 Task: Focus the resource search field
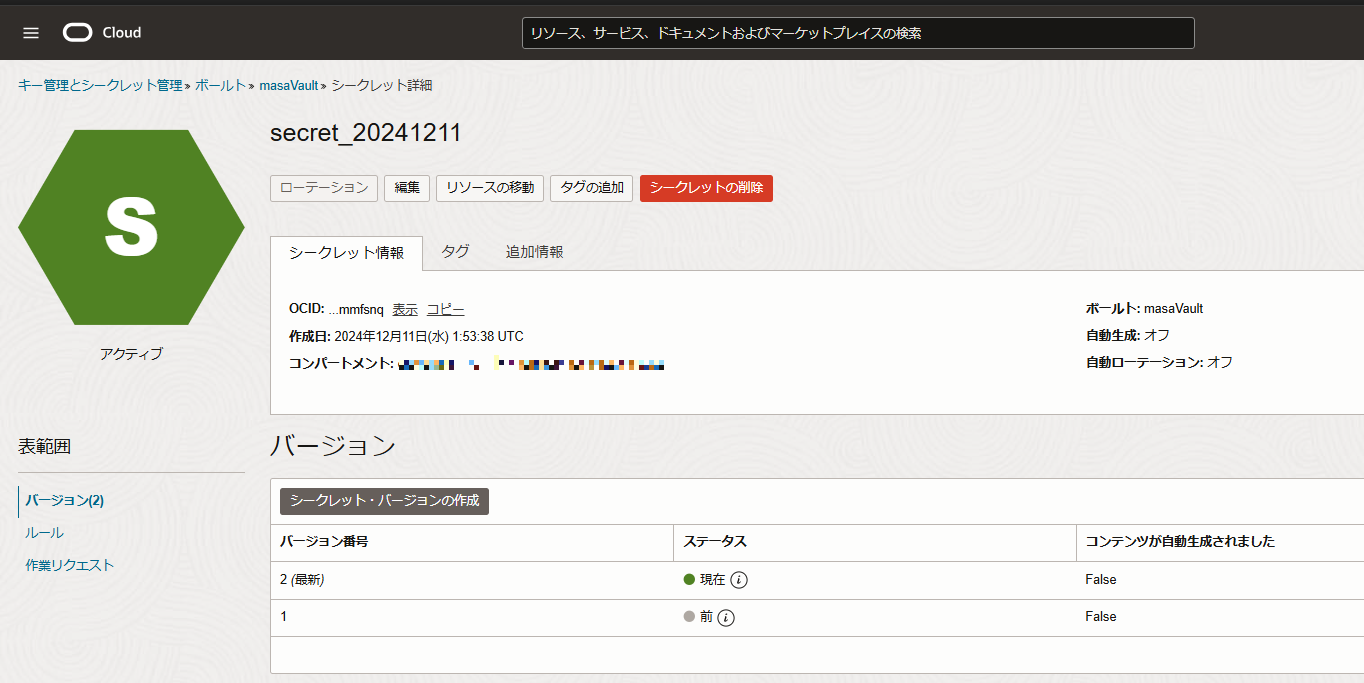858,33
